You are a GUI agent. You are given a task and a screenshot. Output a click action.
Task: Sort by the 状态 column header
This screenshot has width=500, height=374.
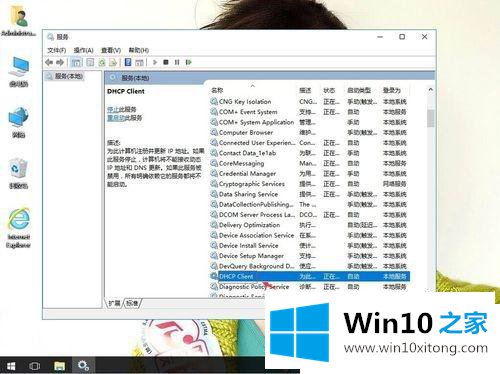coord(329,90)
